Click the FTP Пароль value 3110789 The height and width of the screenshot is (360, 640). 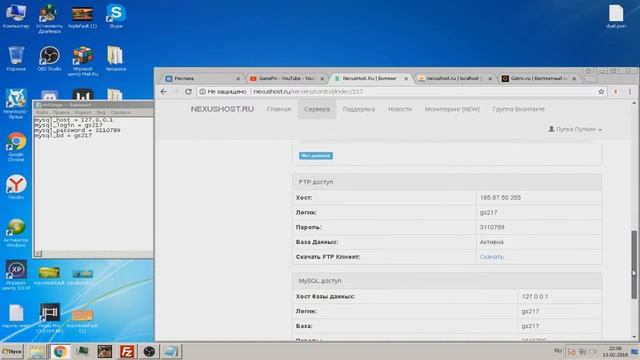pos(492,227)
